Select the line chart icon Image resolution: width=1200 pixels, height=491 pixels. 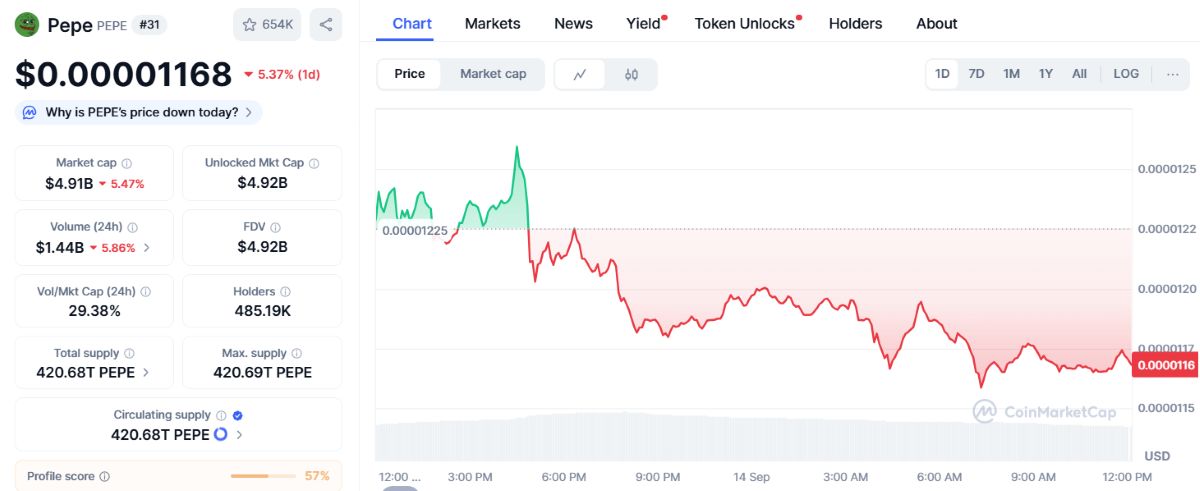[x=581, y=74]
